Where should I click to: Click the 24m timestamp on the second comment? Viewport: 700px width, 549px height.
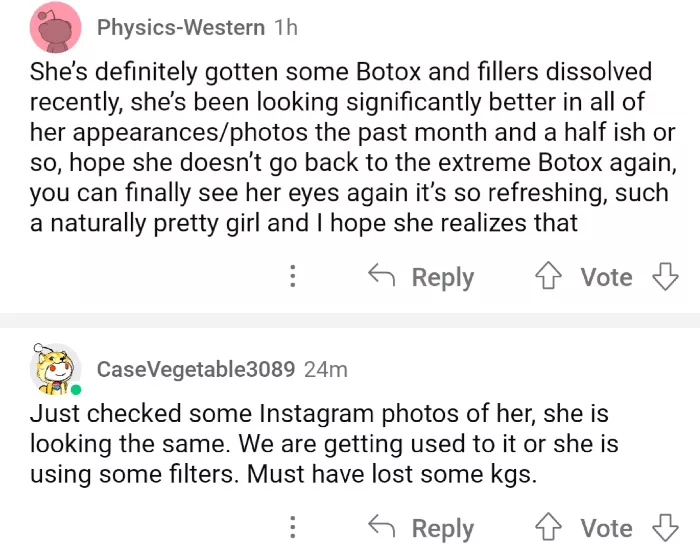[x=325, y=369]
